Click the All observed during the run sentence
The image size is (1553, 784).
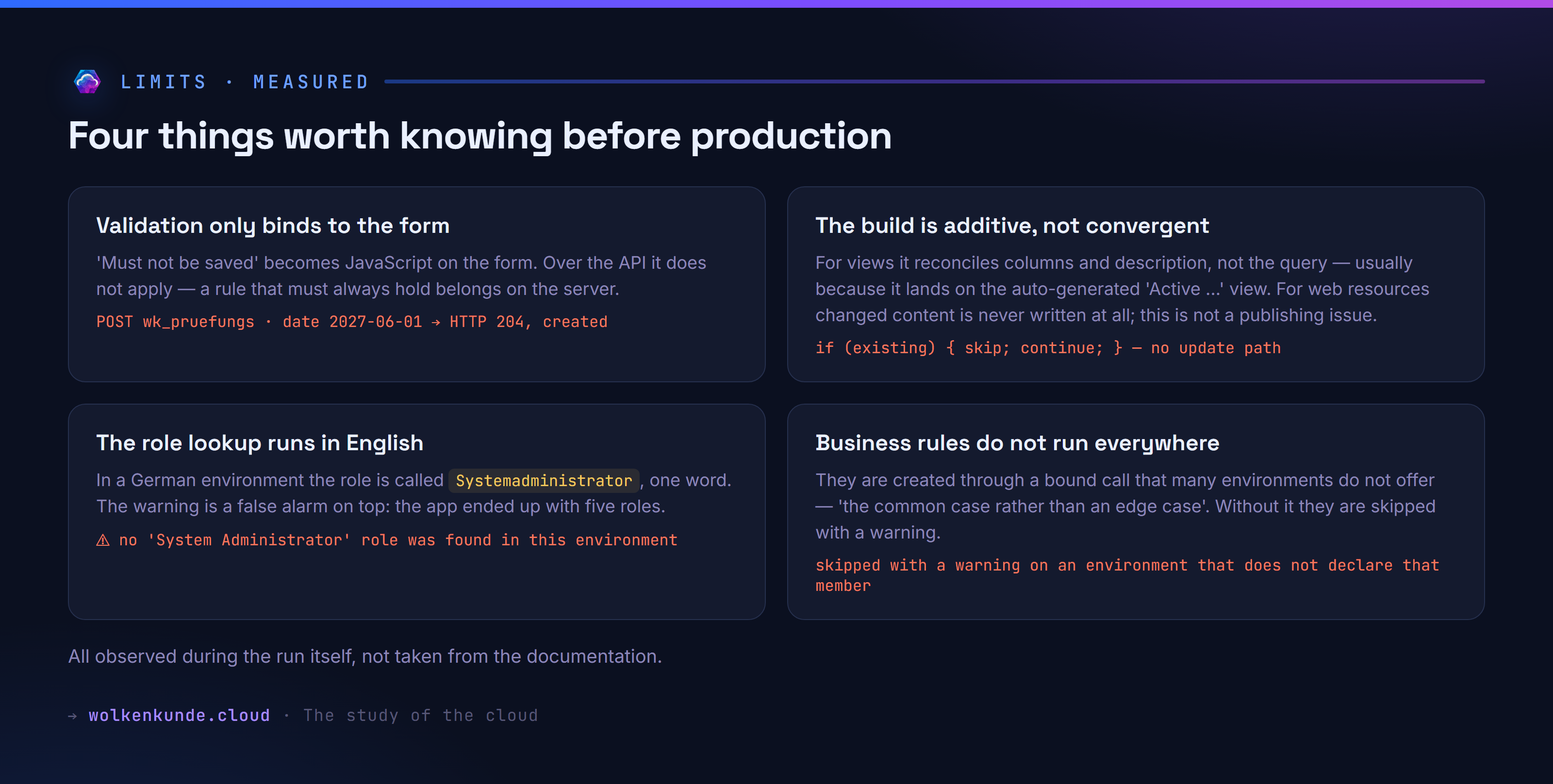(x=365, y=656)
